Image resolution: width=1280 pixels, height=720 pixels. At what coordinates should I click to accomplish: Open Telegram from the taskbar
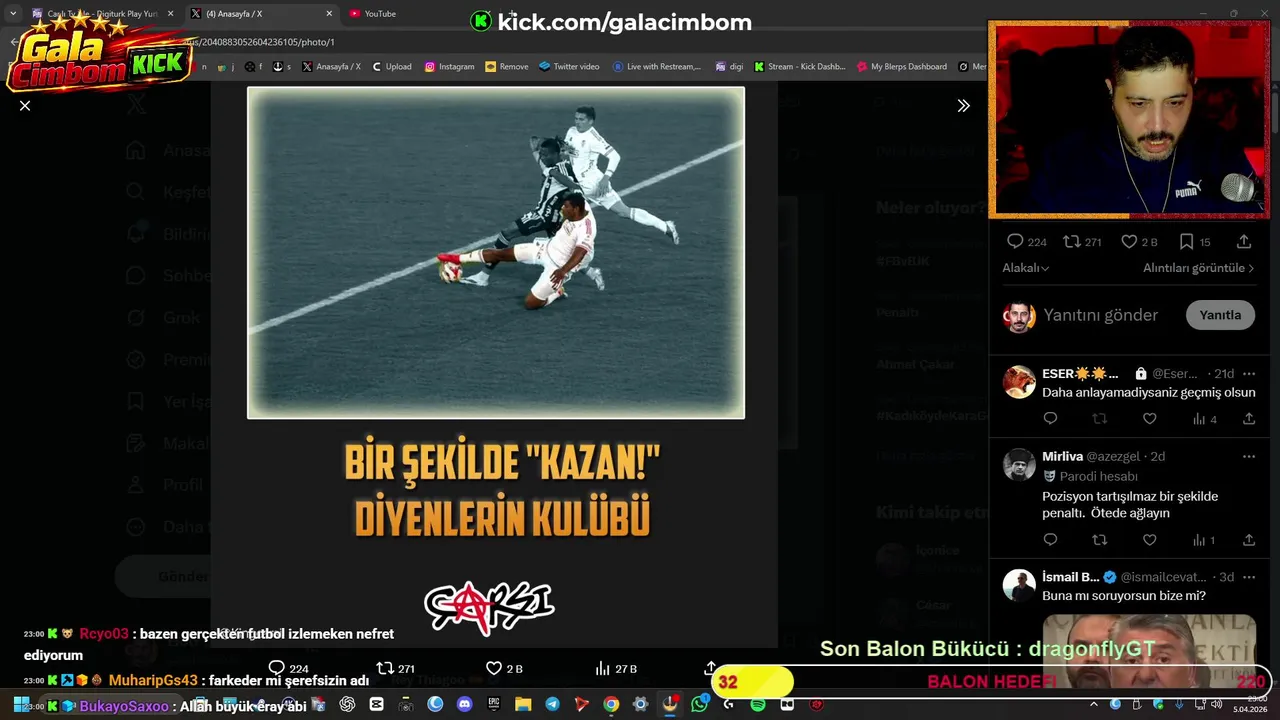(x=552, y=704)
